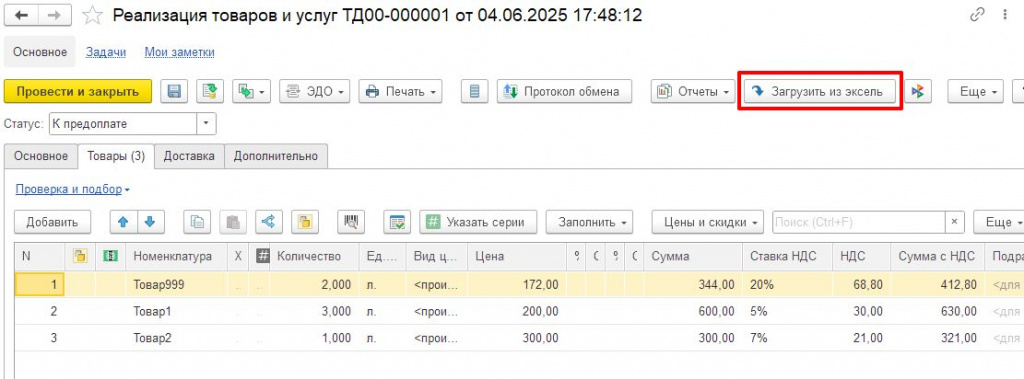Copy link via chain icon at top right
The image size is (1024, 379).
977,16
